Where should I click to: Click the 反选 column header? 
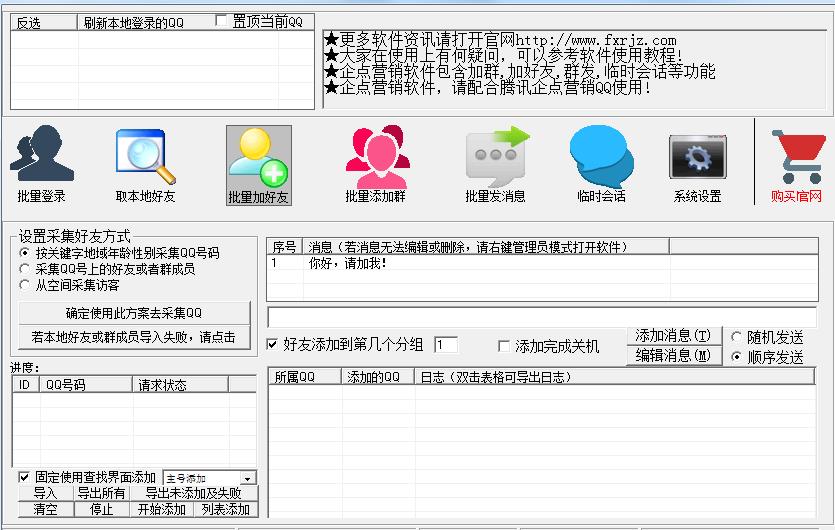[x=44, y=23]
